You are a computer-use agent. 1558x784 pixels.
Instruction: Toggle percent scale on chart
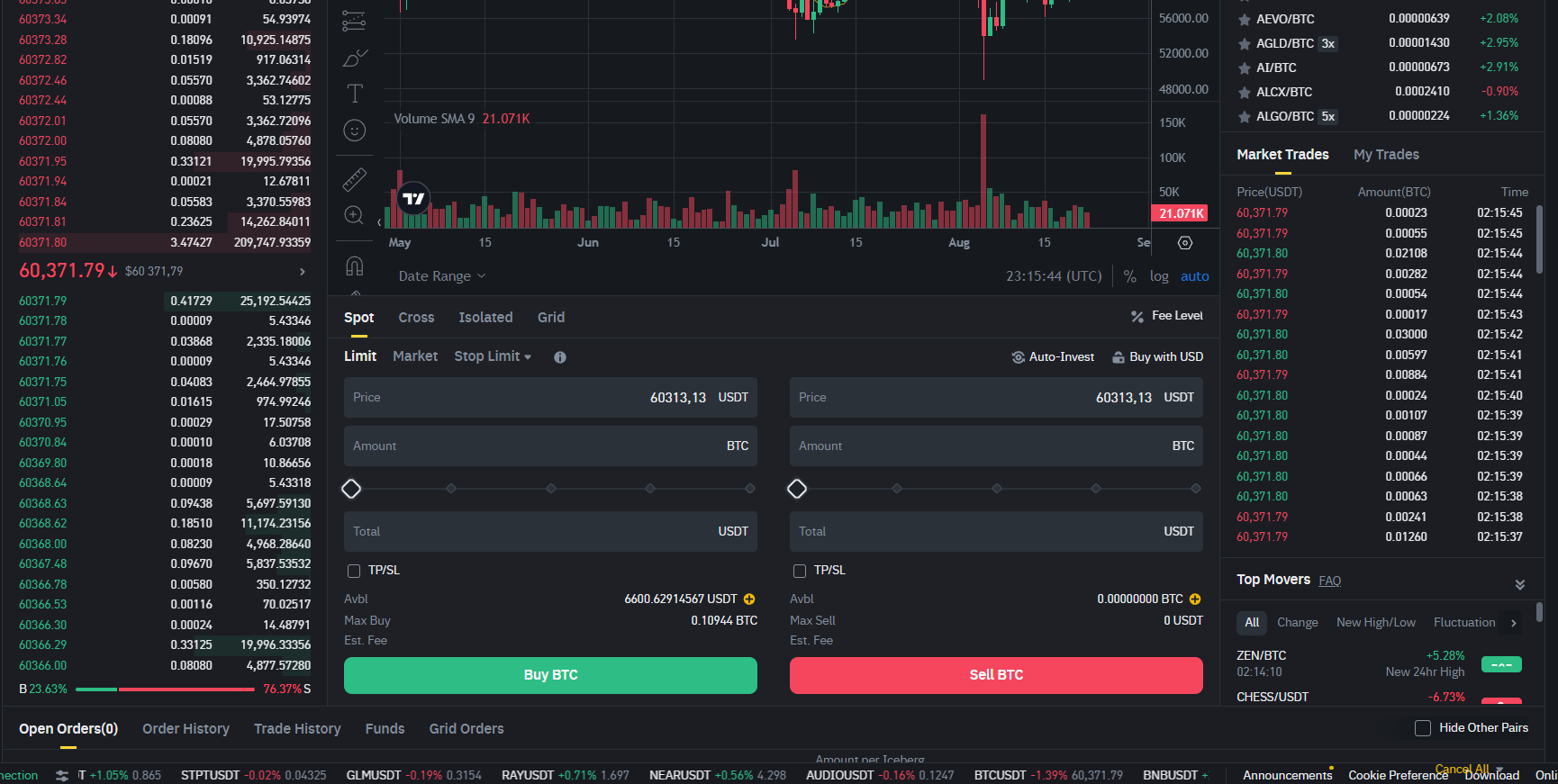1130,276
